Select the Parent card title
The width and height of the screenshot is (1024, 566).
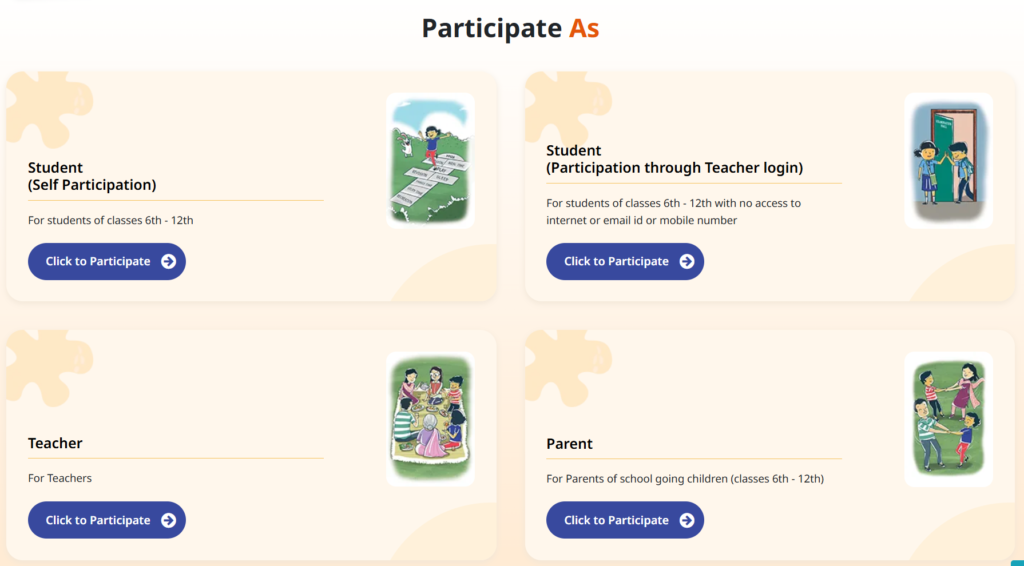click(569, 444)
